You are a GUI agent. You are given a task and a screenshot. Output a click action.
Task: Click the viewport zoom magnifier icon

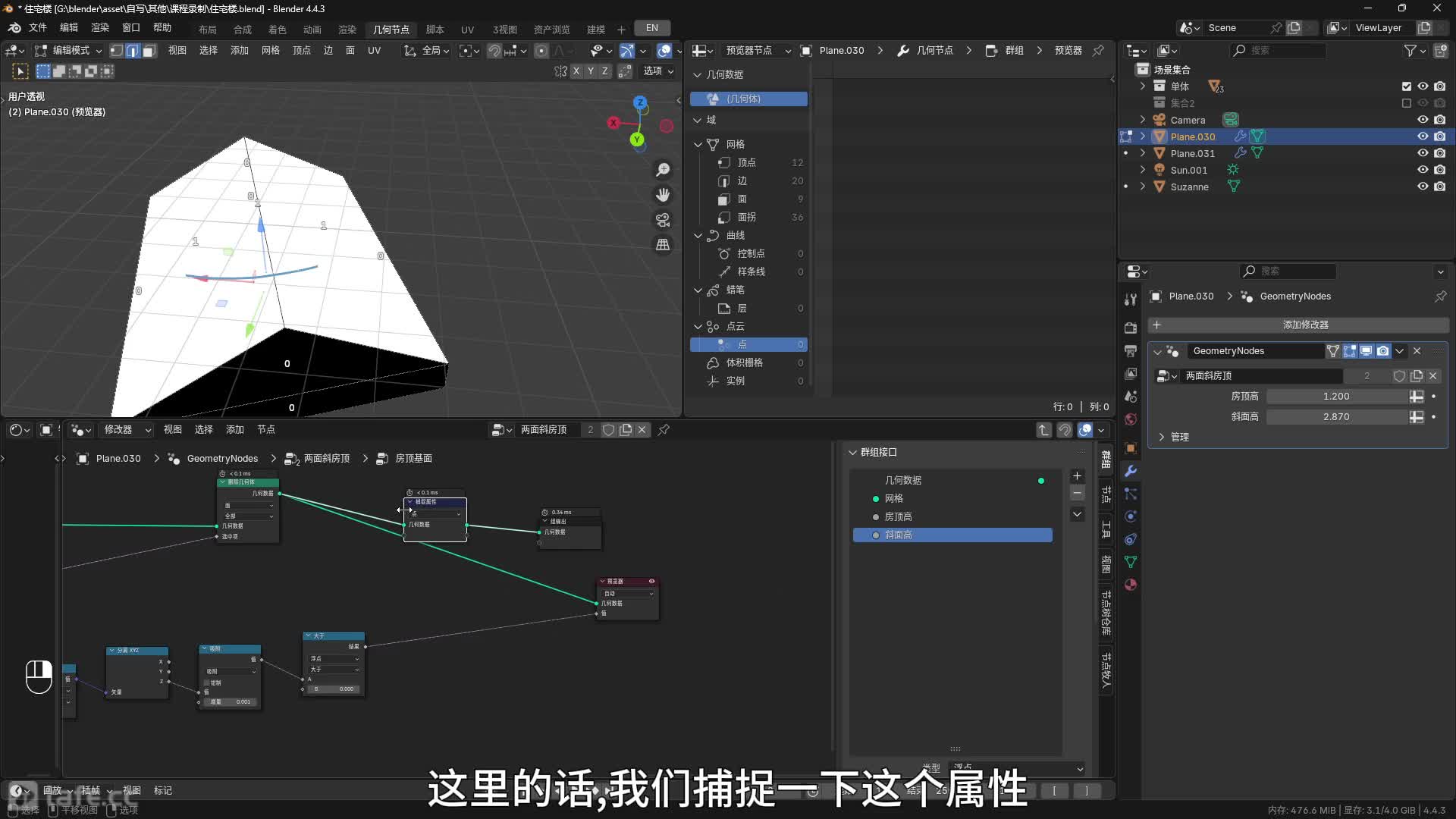coord(663,170)
